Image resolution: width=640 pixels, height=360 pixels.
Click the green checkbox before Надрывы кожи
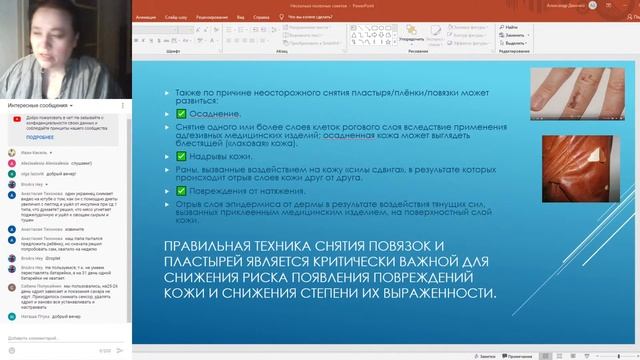coord(181,156)
